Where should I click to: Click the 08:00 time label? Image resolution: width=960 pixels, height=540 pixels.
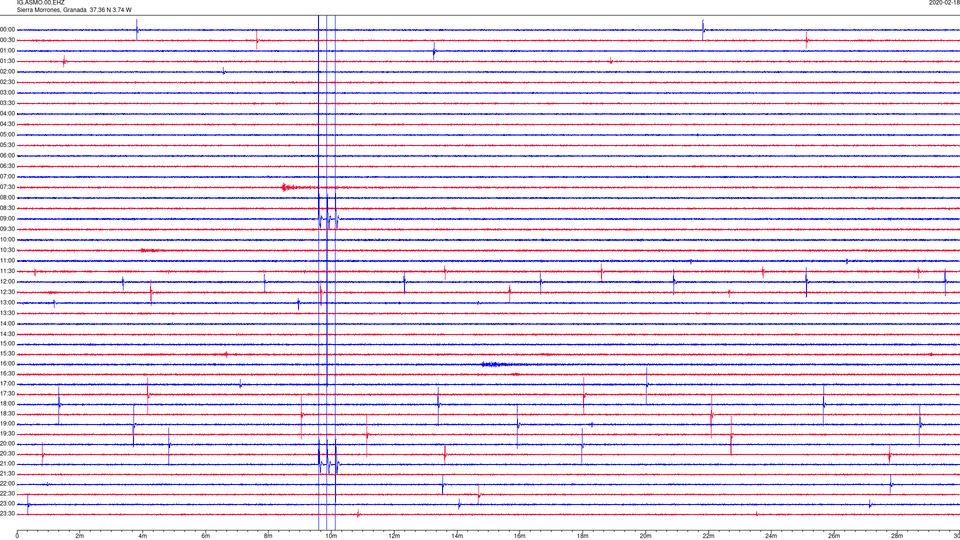[8, 198]
